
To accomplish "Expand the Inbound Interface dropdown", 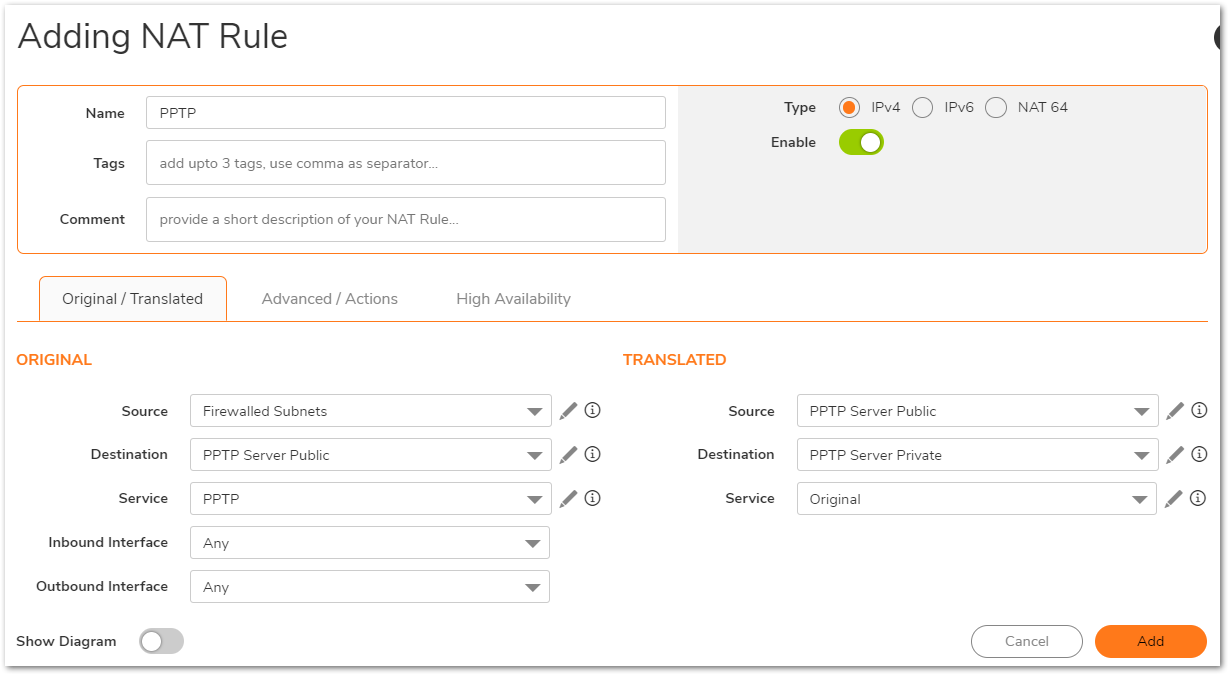I will tap(370, 543).
